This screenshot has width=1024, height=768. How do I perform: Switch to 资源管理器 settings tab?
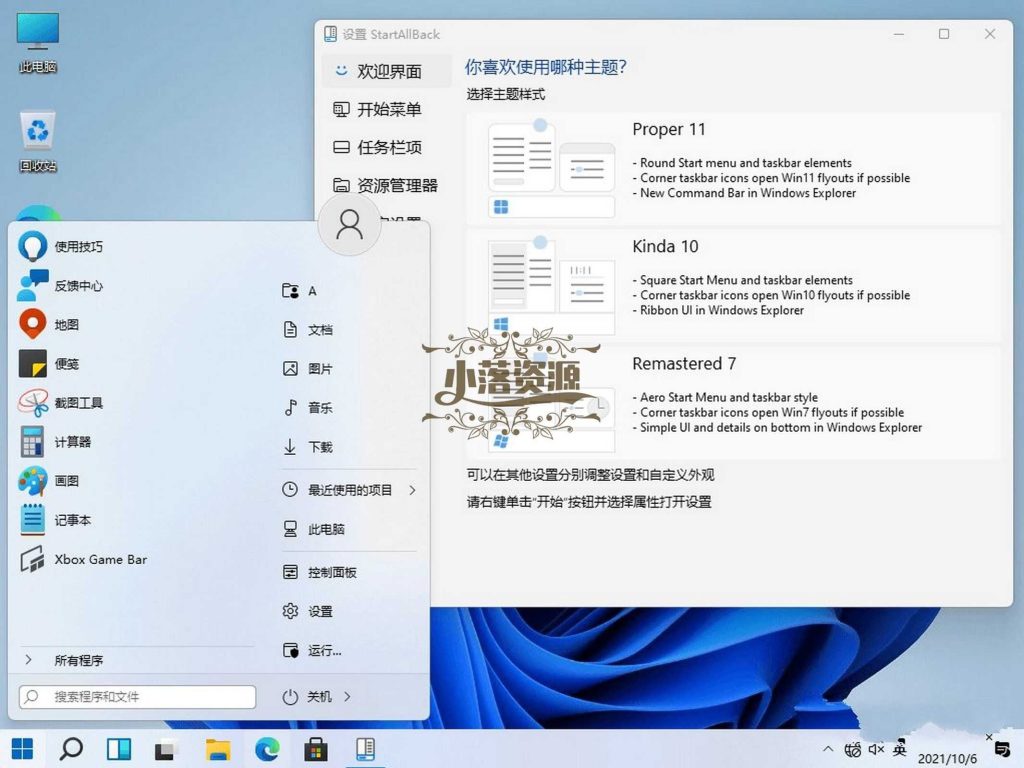[x=387, y=185]
